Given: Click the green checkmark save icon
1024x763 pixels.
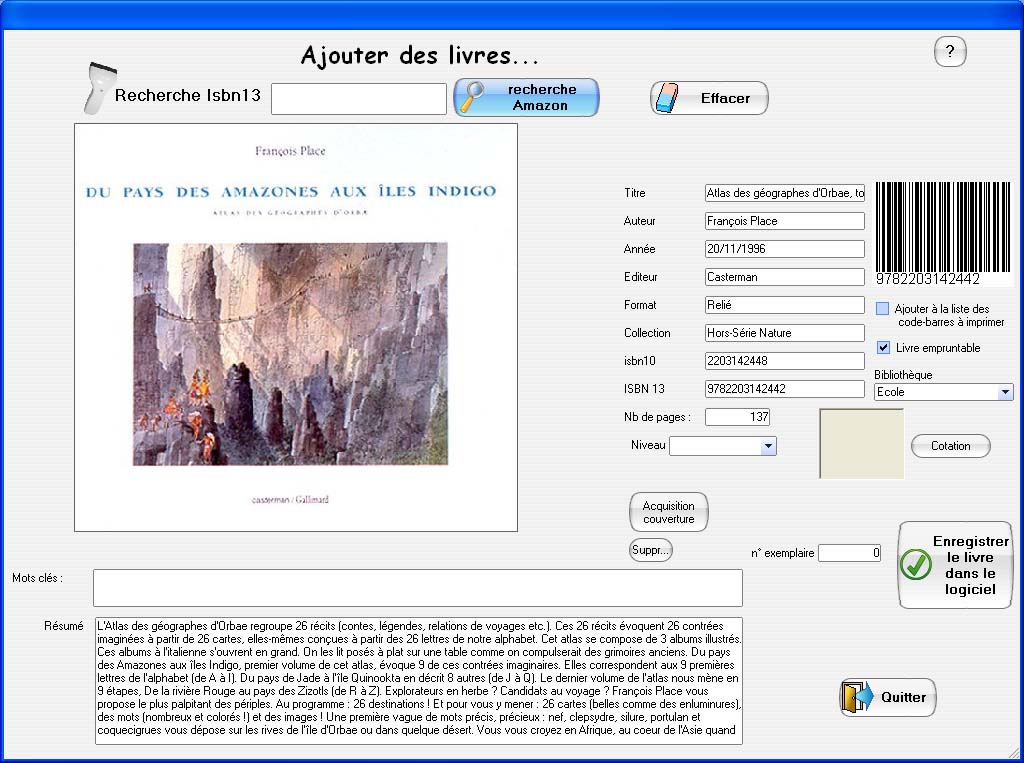Looking at the screenshot, I should (x=916, y=565).
